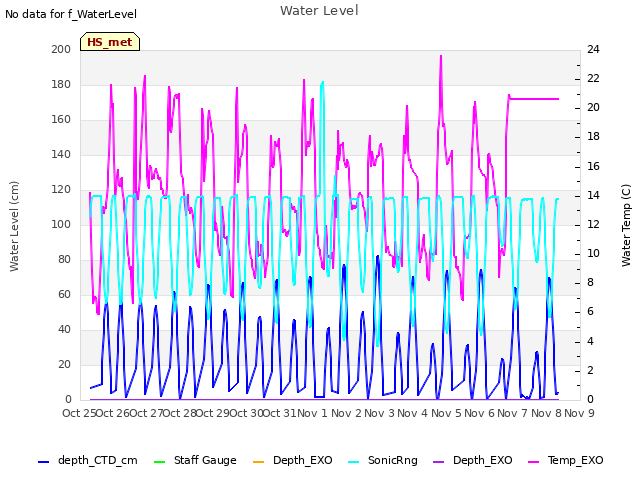Click the 'No data for f_WaterLevel' message
640x480 pixels.
click(71, 14)
